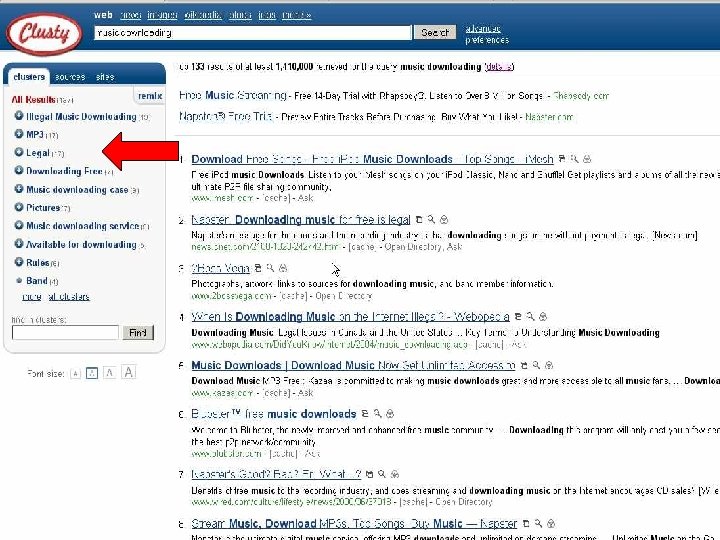The image size is (720, 540).
Task: Click the preview magnifier for 2Bass Vega result
Action: (270, 268)
